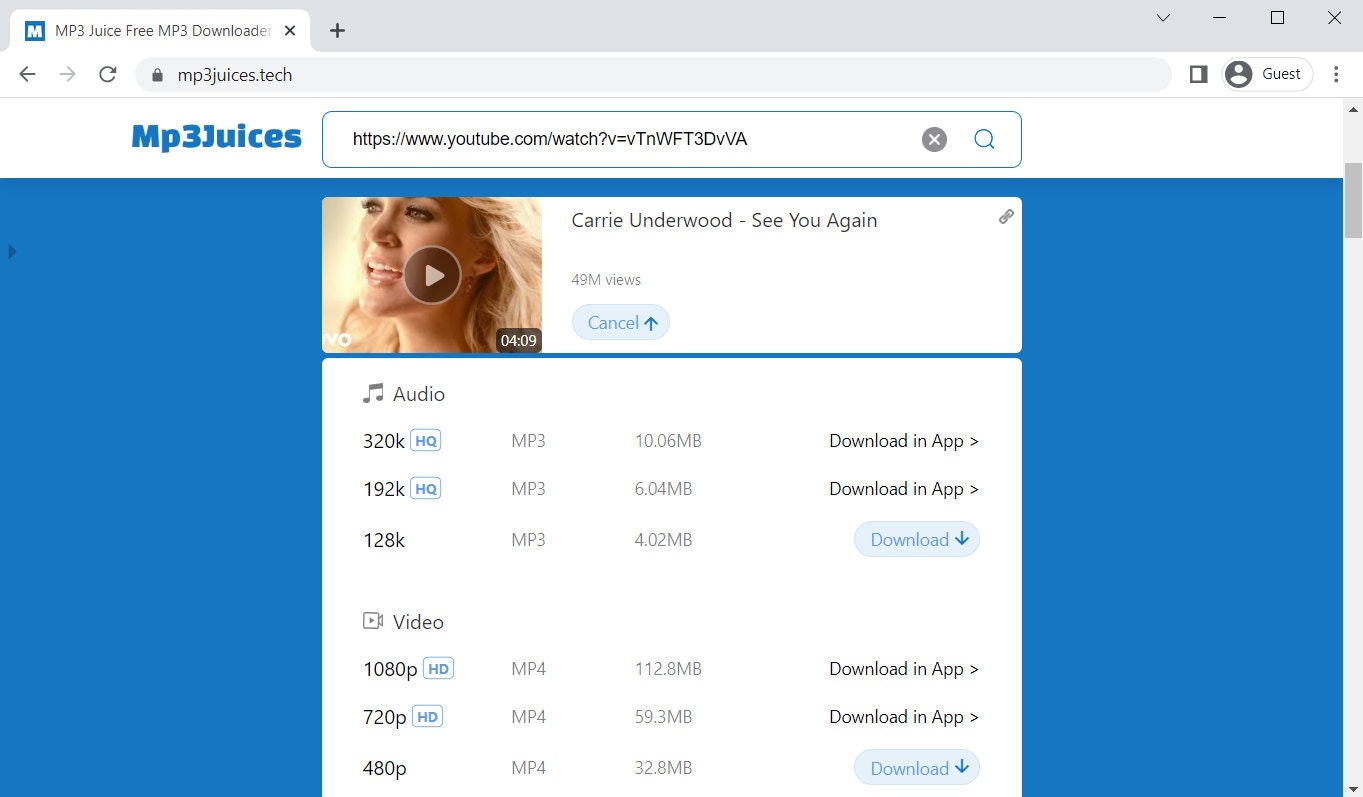This screenshot has width=1363, height=797.
Task: Maximize the browser window
Action: click(1277, 18)
